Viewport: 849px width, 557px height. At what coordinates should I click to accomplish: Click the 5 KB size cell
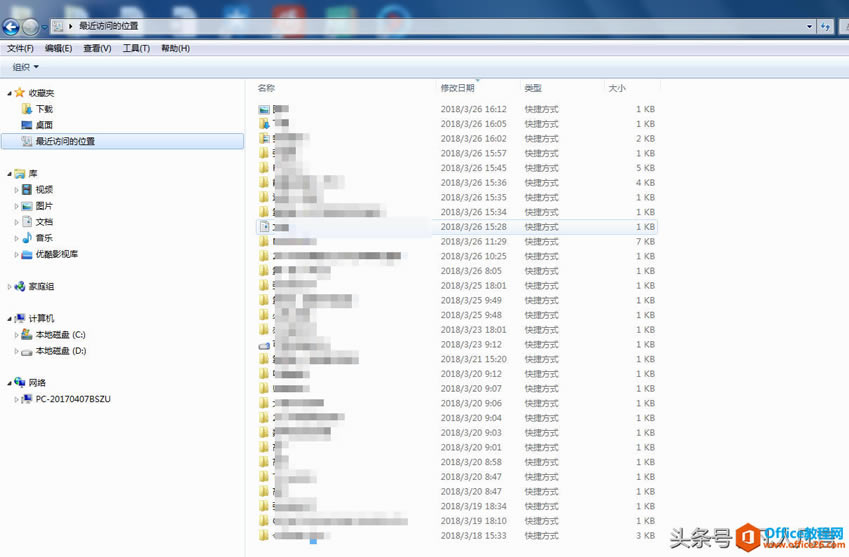pos(645,168)
